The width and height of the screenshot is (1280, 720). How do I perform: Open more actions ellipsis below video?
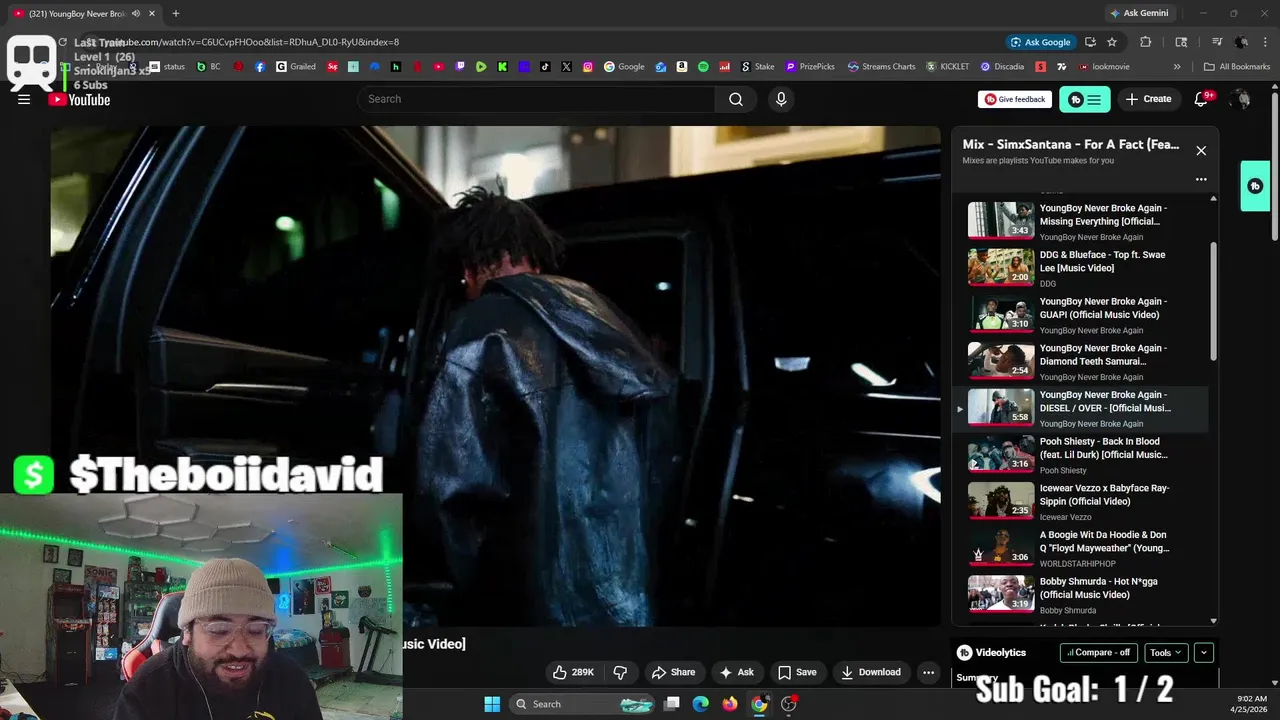click(929, 672)
